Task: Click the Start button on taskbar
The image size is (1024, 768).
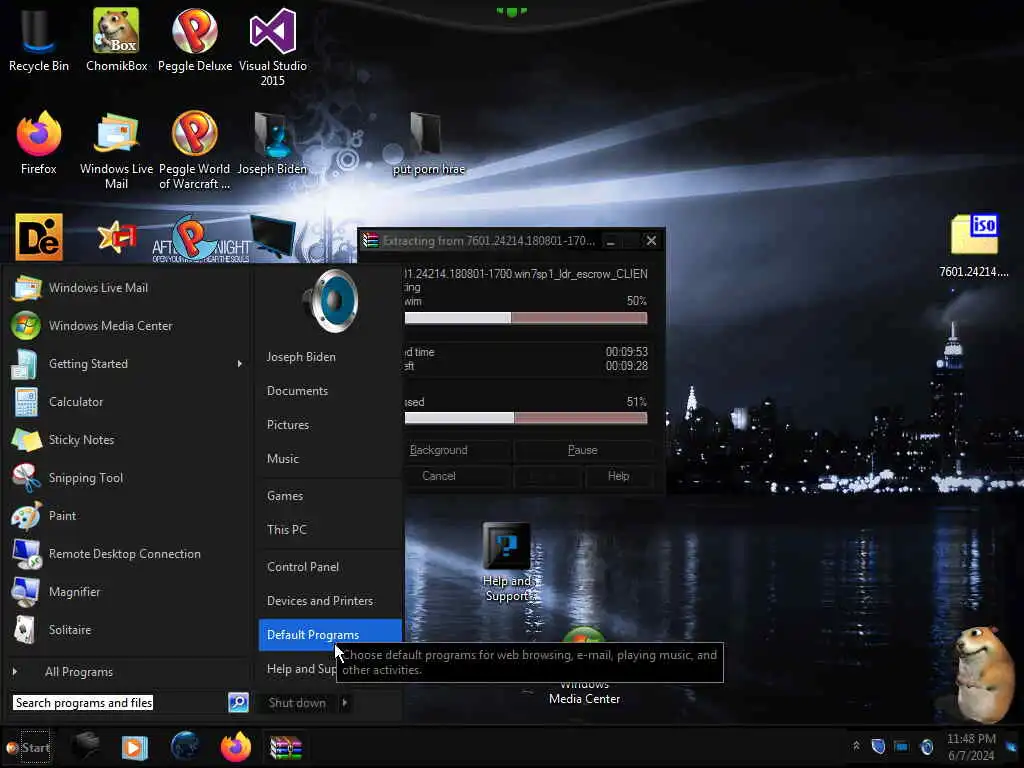Action: pos(27,748)
